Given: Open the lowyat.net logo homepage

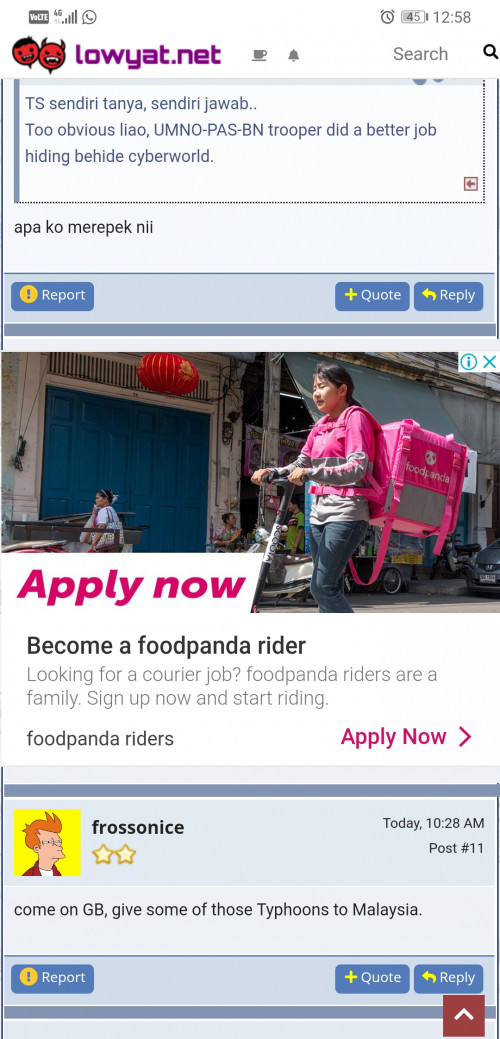Looking at the screenshot, I should point(117,54).
